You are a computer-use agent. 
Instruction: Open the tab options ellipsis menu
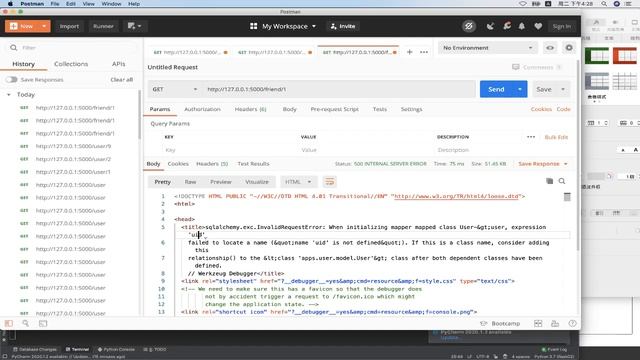424,52
